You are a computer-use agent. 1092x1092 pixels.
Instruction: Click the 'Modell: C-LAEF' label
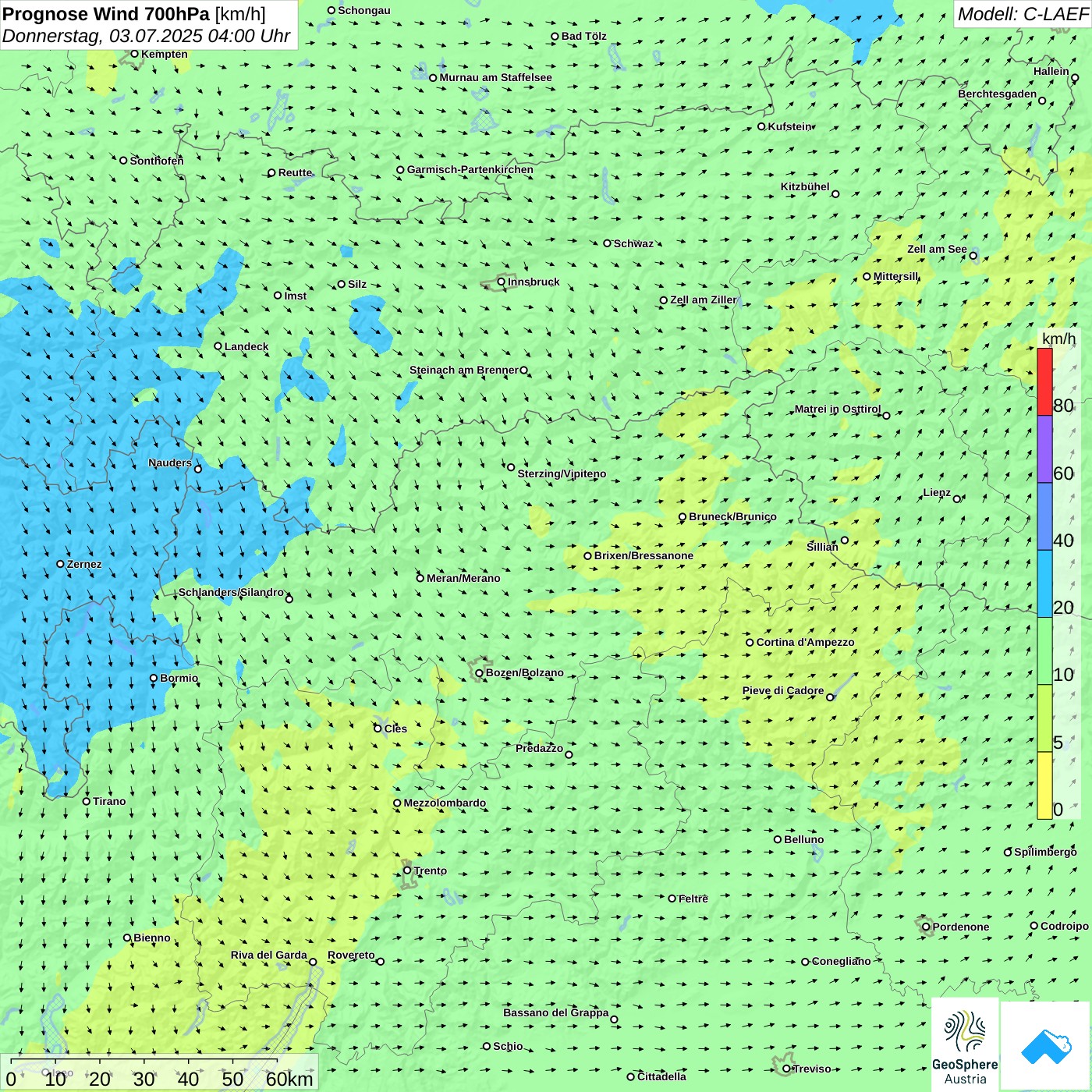click(x=1023, y=14)
